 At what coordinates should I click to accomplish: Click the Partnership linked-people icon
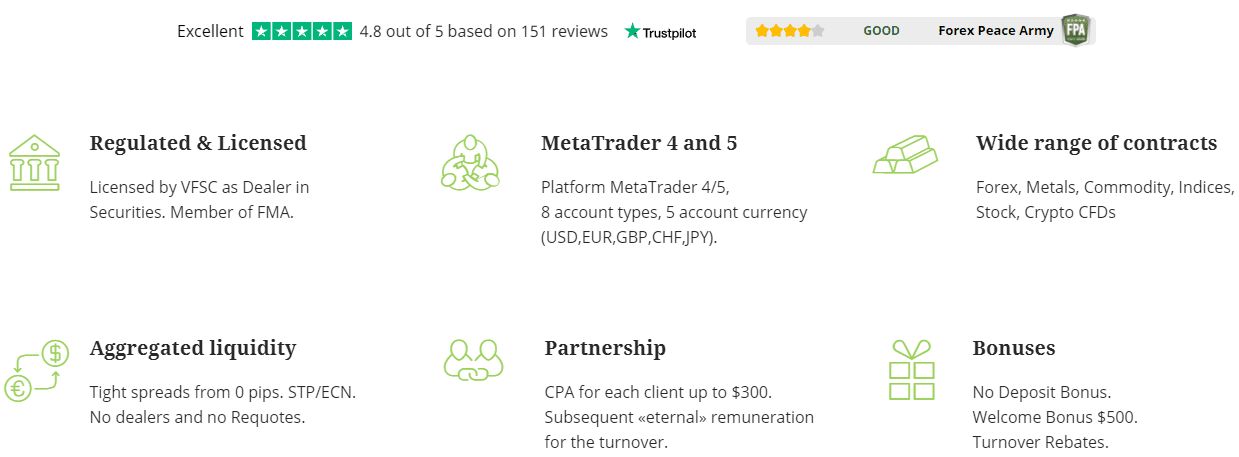point(472,361)
